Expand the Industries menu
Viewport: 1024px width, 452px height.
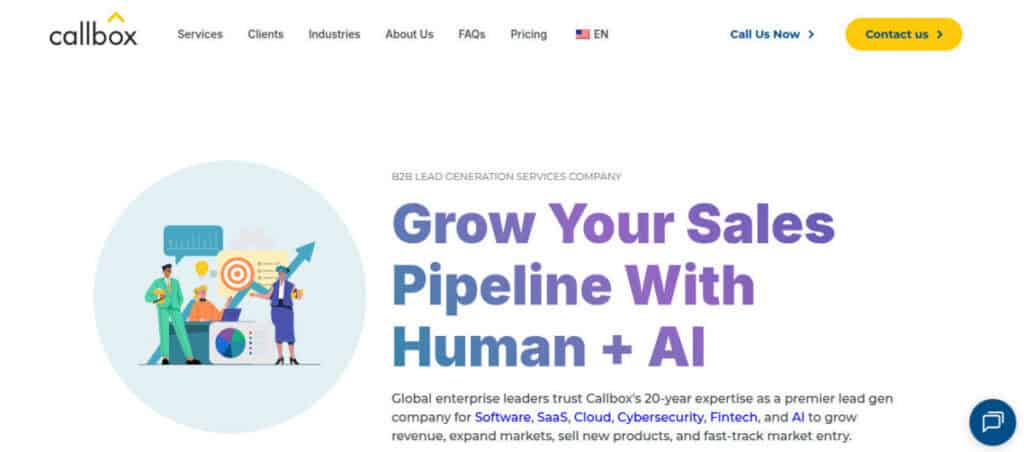tap(334, 34)
